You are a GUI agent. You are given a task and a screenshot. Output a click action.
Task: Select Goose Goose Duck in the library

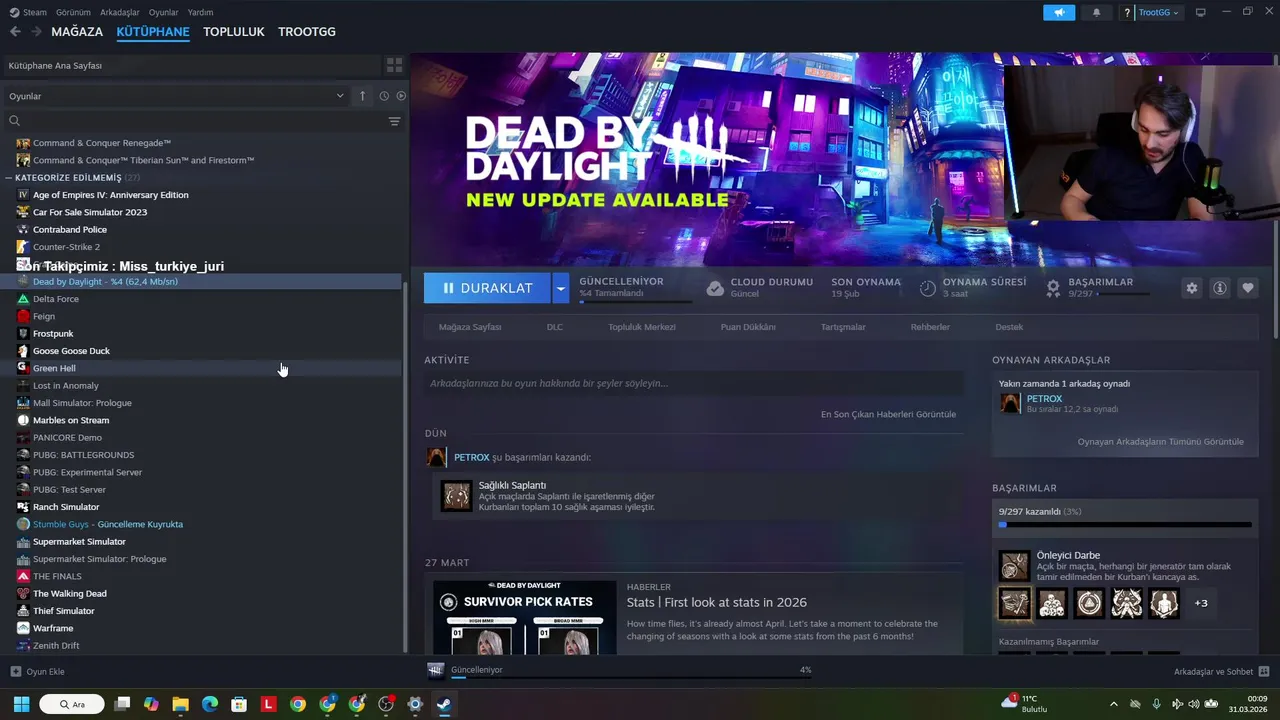click(202, 351)
